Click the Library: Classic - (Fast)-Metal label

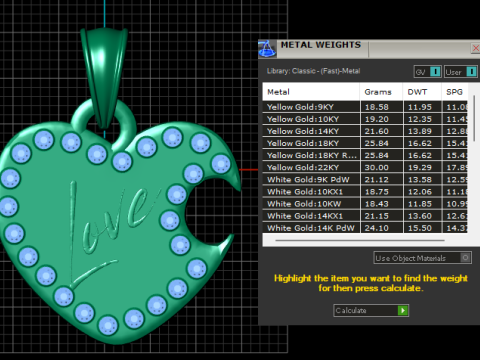[313, 71]
